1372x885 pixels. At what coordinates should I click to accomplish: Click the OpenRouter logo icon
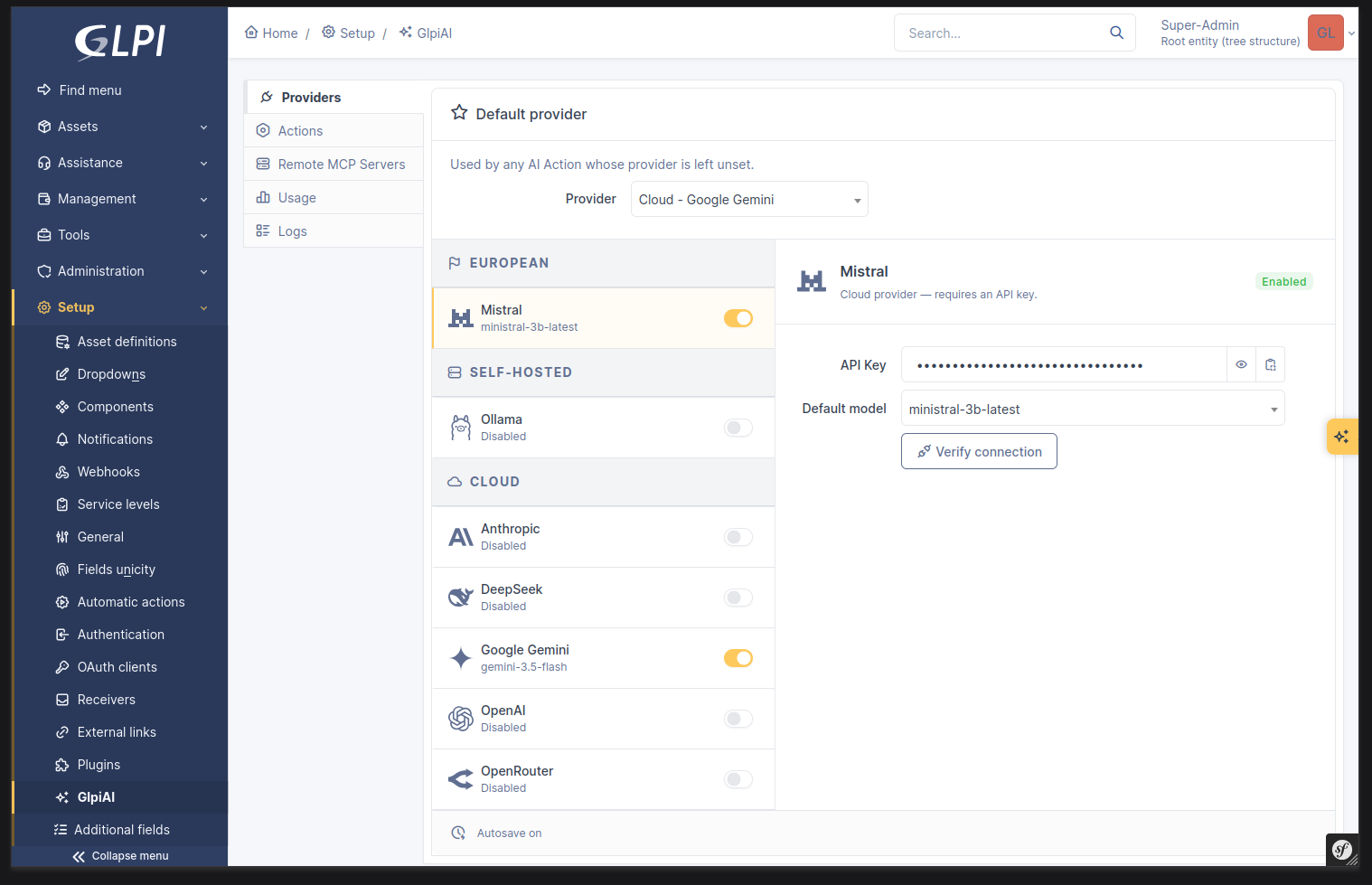tap(461, 779)
